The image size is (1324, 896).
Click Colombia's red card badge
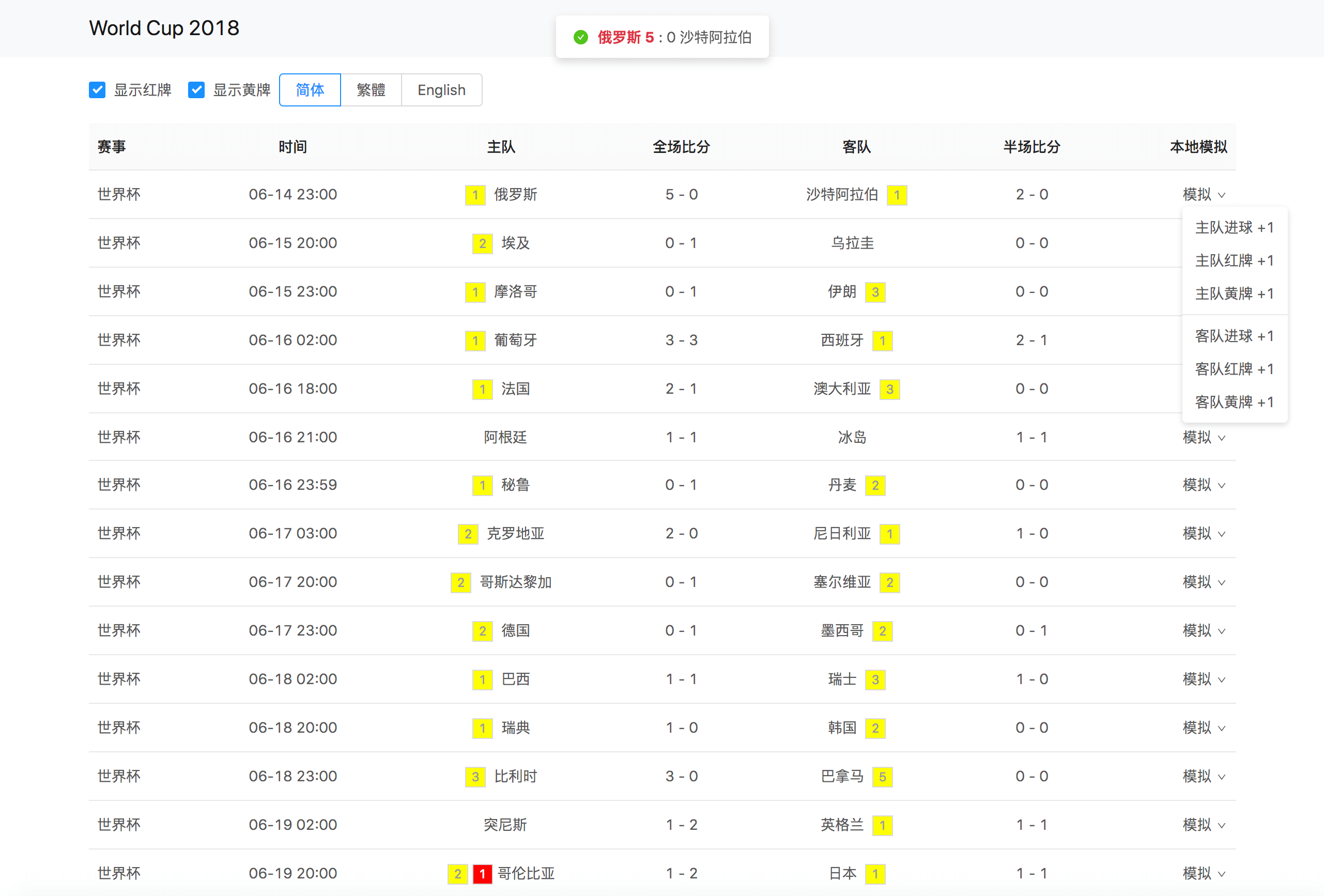tap(482, 874)
